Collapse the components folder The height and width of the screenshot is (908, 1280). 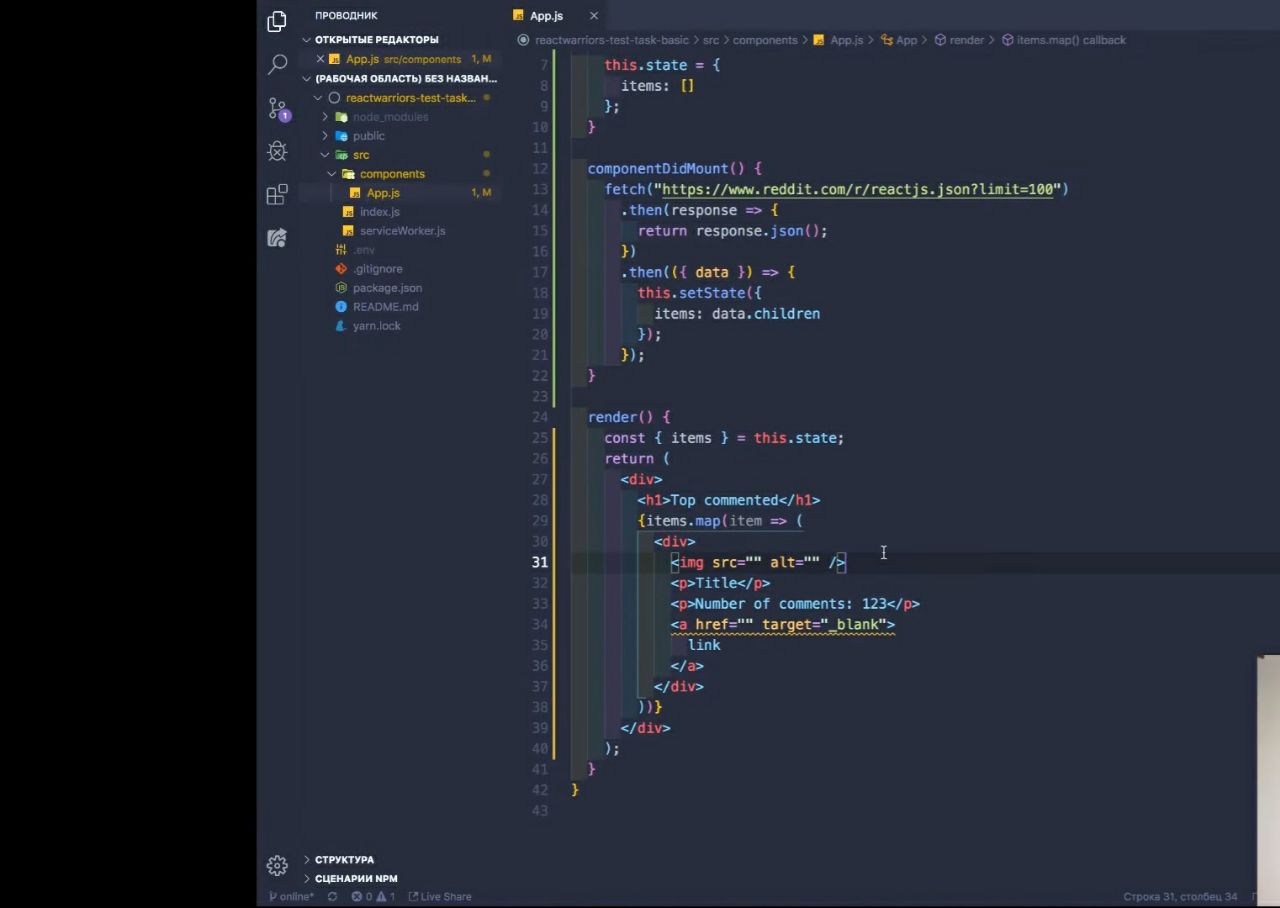pos(391,174)
